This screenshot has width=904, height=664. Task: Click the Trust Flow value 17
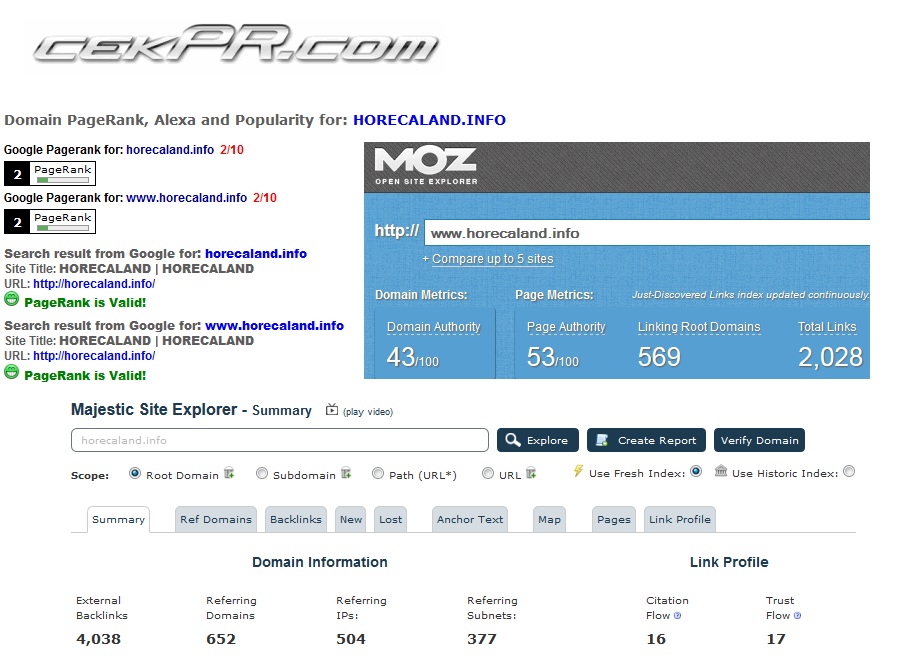tap(776, 639)
